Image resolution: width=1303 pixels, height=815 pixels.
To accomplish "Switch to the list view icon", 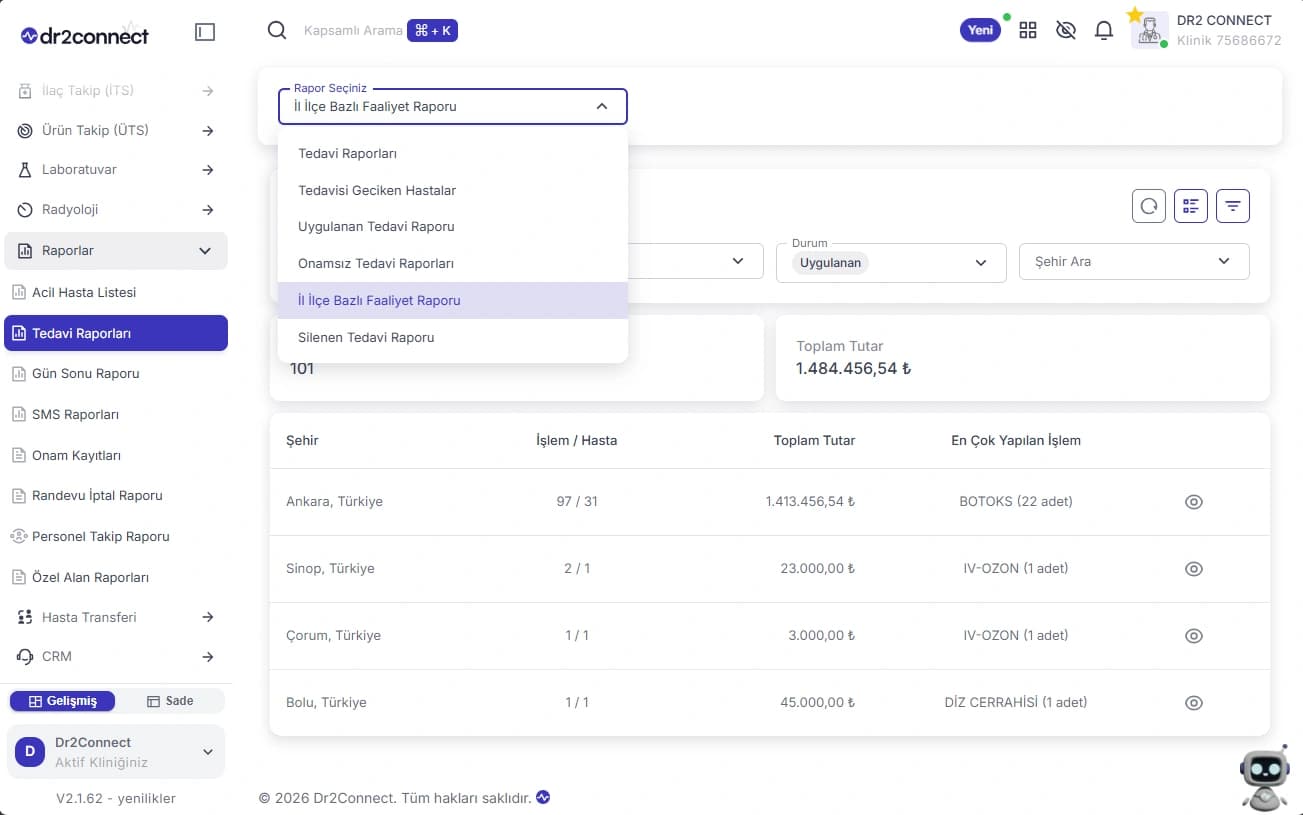I will [1191, 206].
